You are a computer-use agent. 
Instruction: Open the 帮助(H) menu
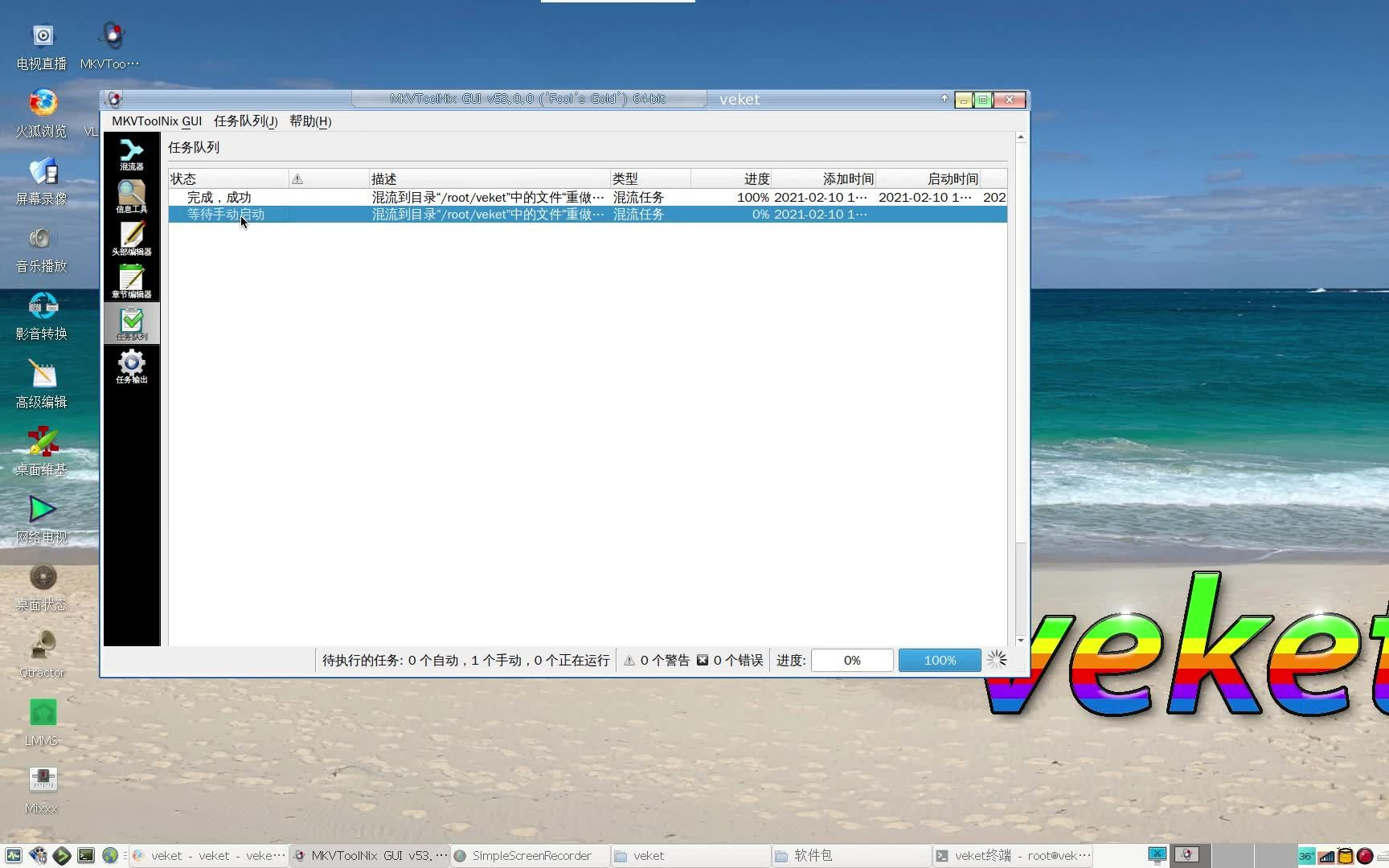point(310,121)
